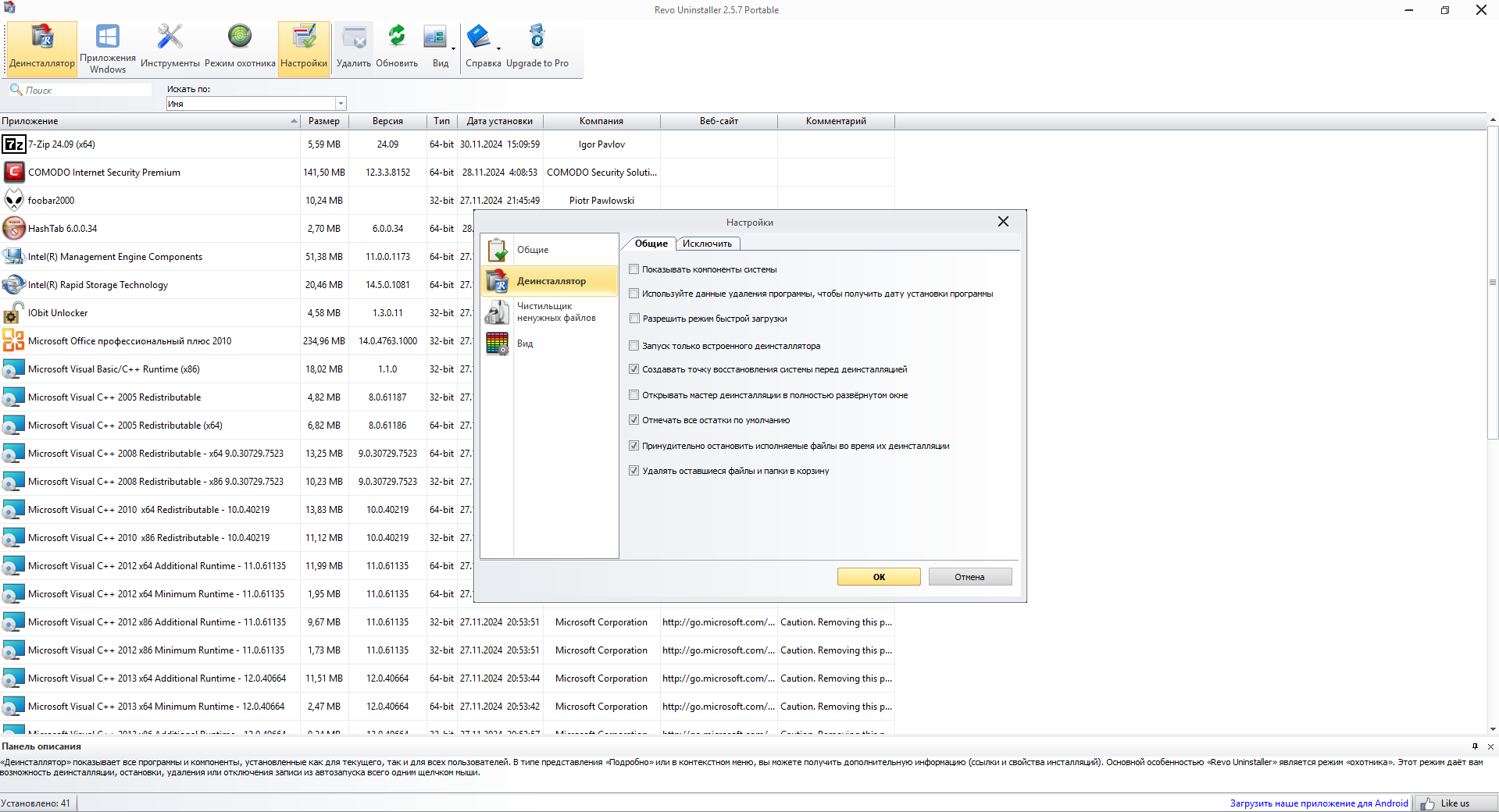Open Вид category in settings sidebar
This screenshot has width=1499, height=812.
point(549,344)
